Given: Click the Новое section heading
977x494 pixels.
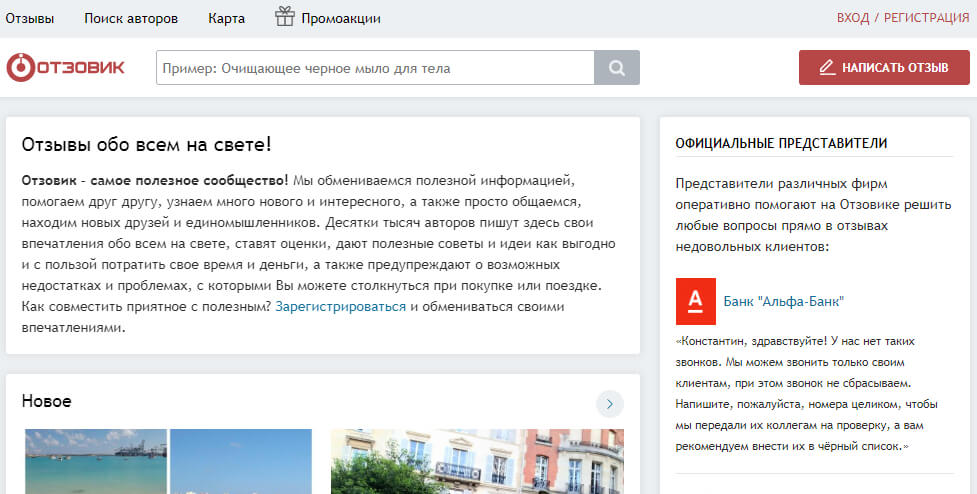Looking at the screenshot, I should pos(46,401).
